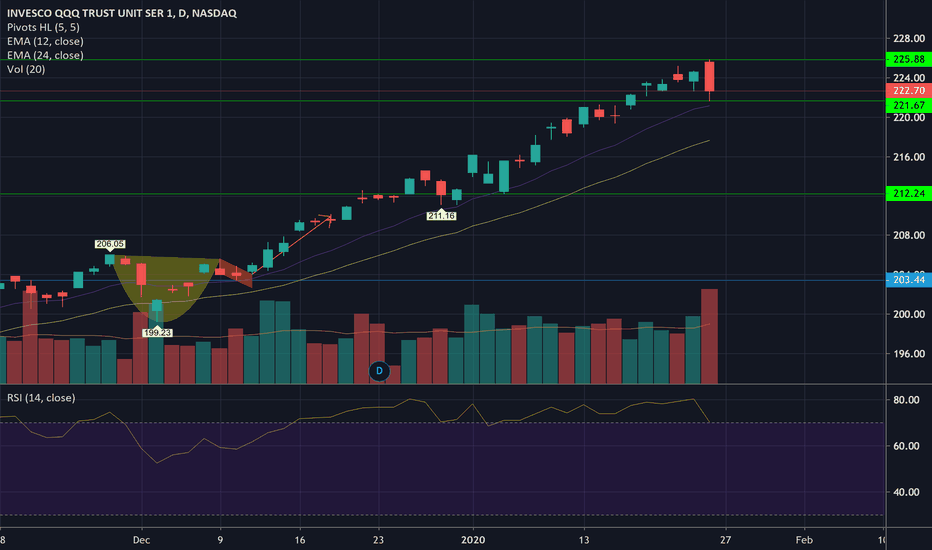Click the tallest red volume bar
Image resolution: width=932 pixels, height=550 pixels.
[x=710, y=336]
